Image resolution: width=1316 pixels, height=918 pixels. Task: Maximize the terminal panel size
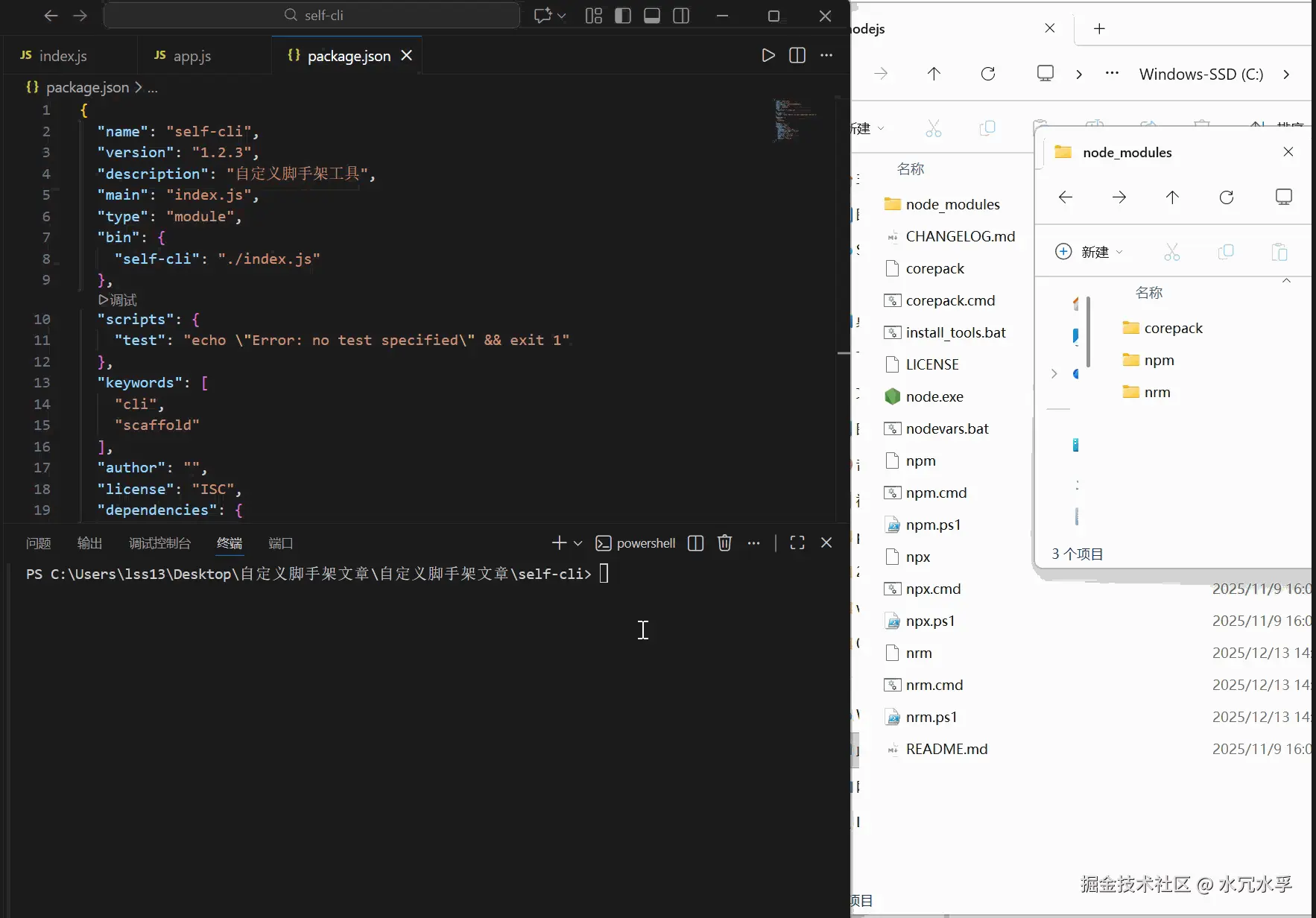[x=797, y=543]
